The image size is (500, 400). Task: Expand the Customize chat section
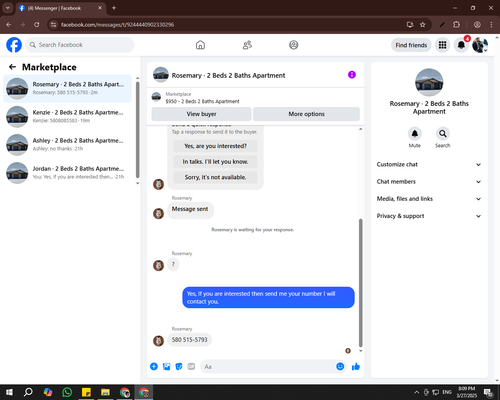point(429,164)
